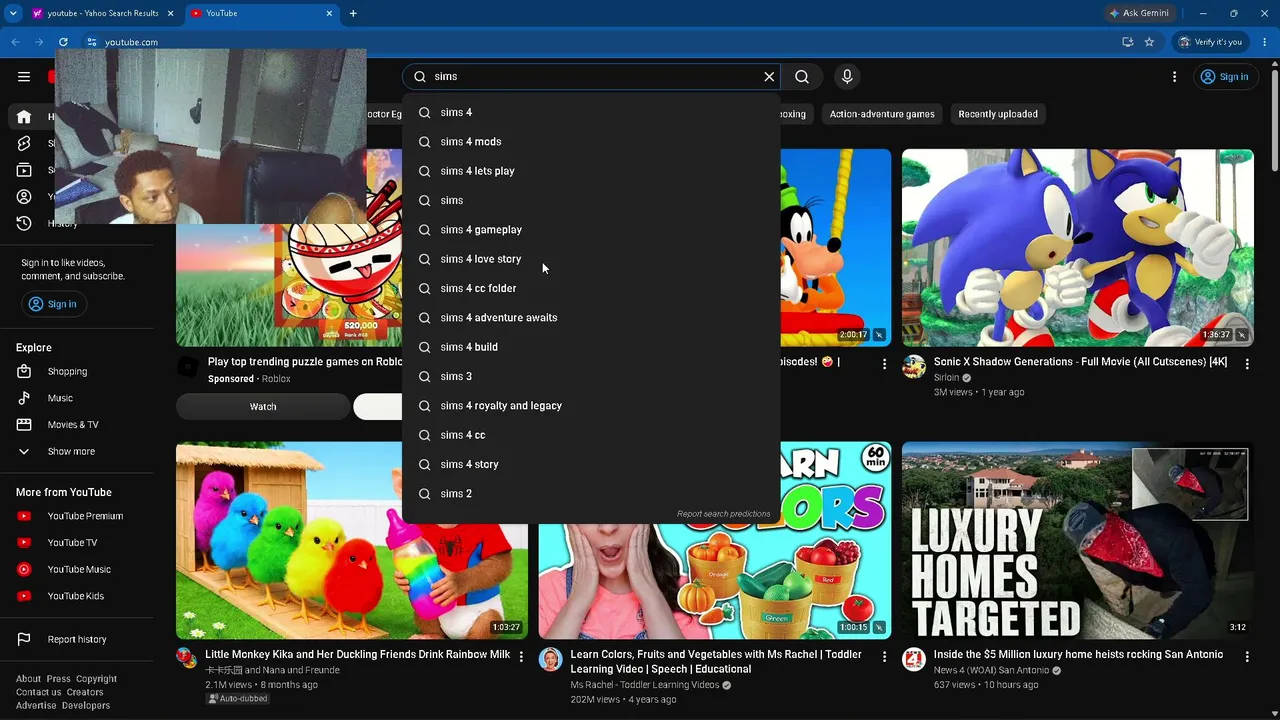Click the Verify it's you profile chip
1280x720 pixels.
pyautogui.click(x=1210, y=42)
